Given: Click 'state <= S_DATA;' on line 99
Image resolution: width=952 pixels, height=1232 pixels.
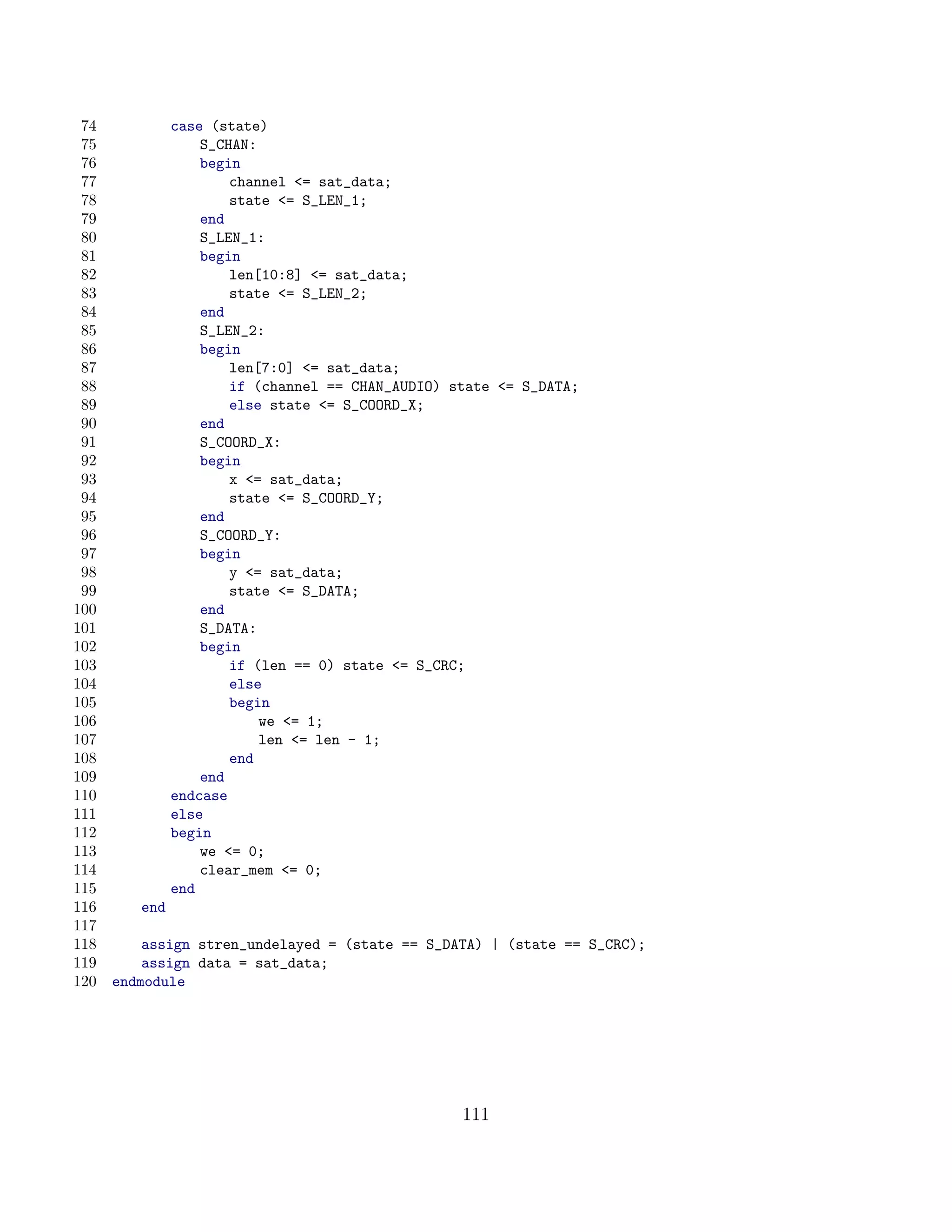Looking at the screenshot, I should pyautogui.click(x=293, y=592).
